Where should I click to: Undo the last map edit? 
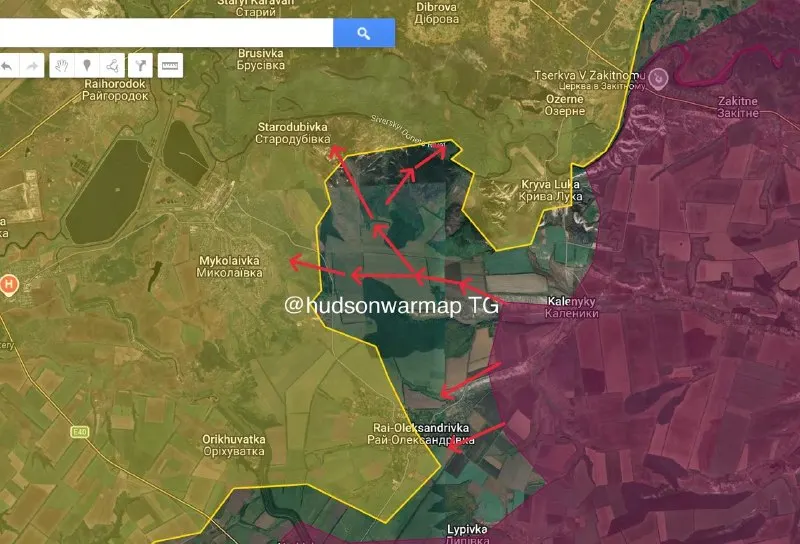(x=8, y=66)
